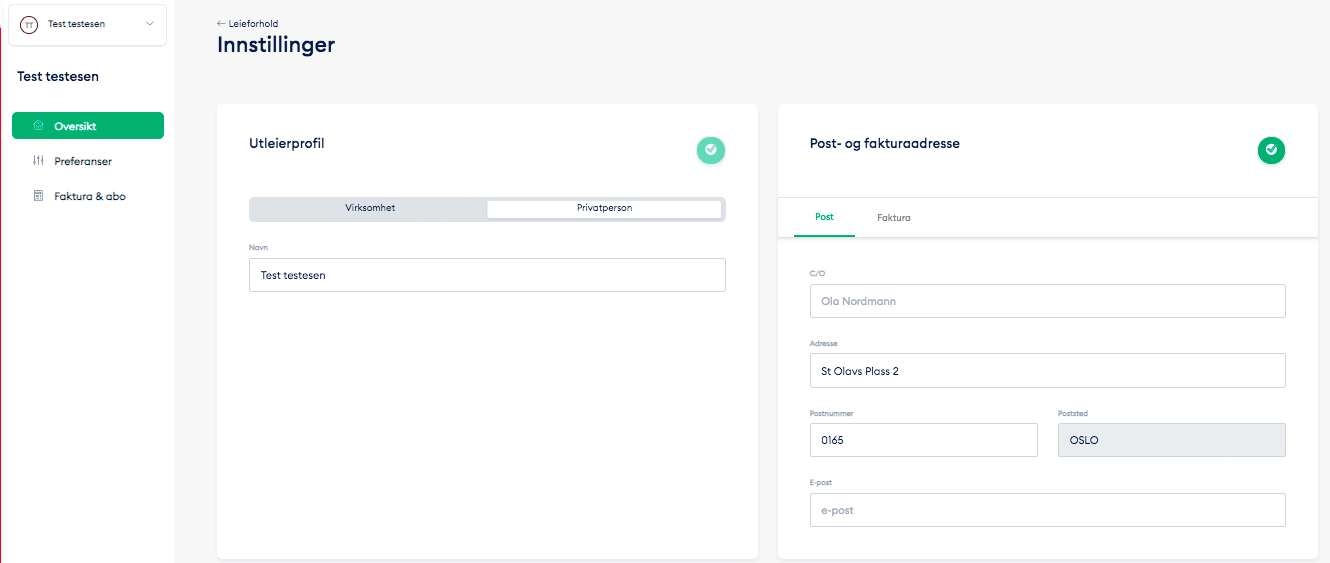Open Preferanser in the sidebar
The width and height of the screenshot is (1330, 563).
83,161
